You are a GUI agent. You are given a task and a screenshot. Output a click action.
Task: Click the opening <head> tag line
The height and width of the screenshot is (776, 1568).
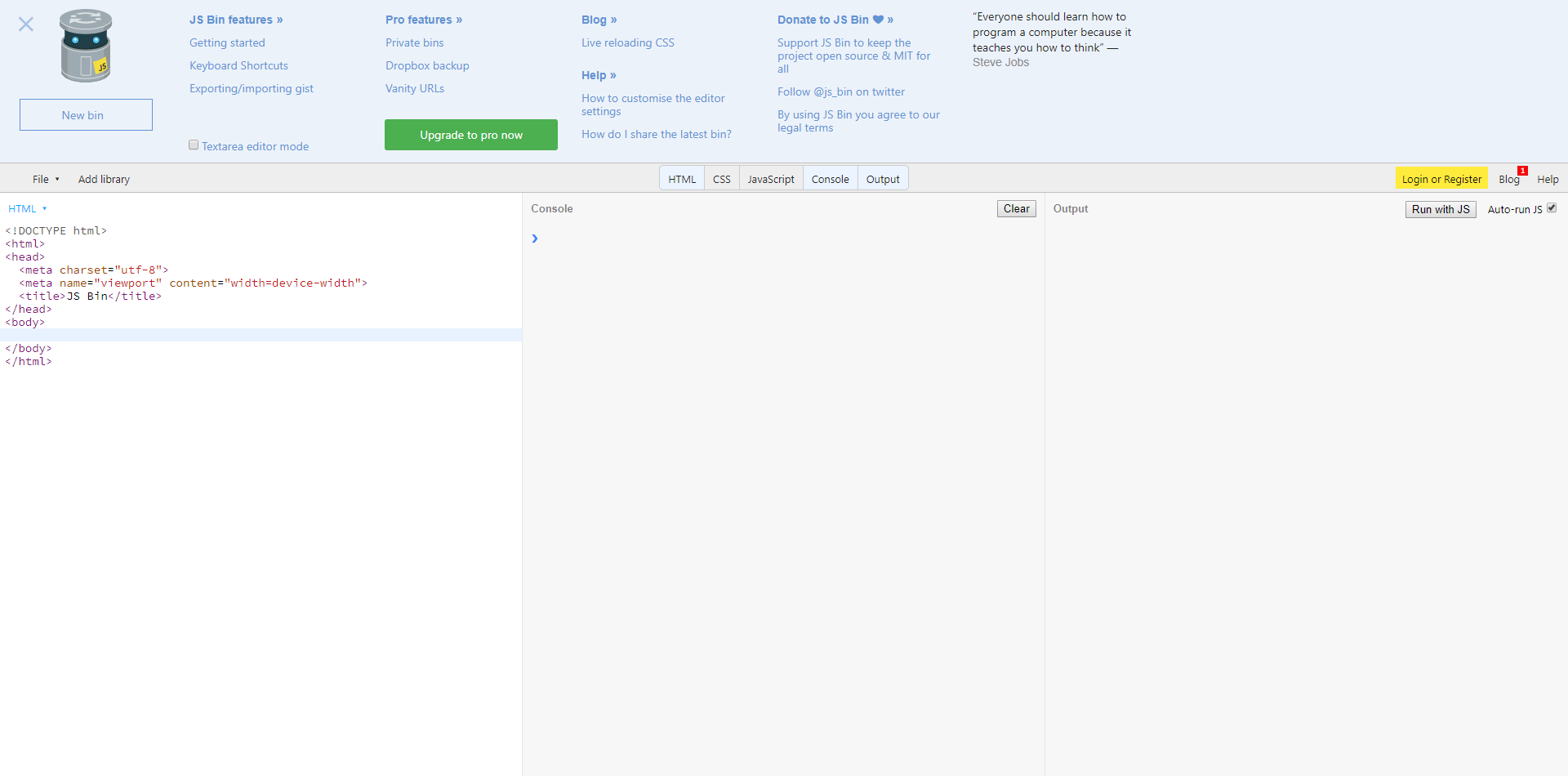(x=25, y=256)
